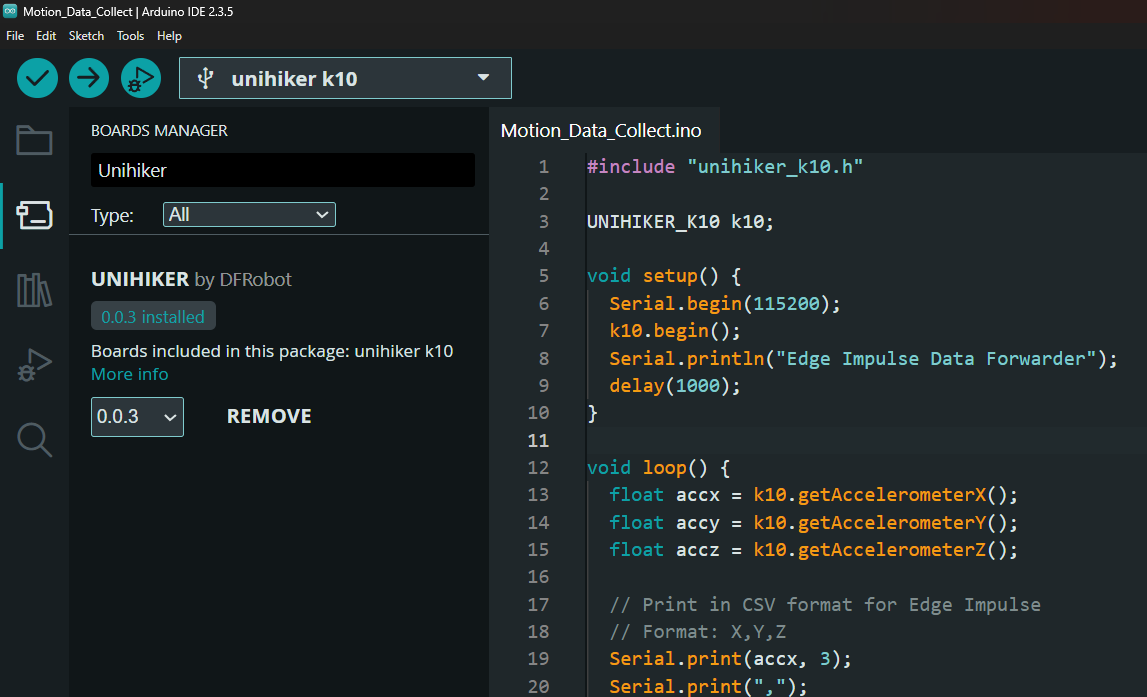Click the float accz declaration line
The width and height of the screenshot is (1147, 697).
pos(813,550)
